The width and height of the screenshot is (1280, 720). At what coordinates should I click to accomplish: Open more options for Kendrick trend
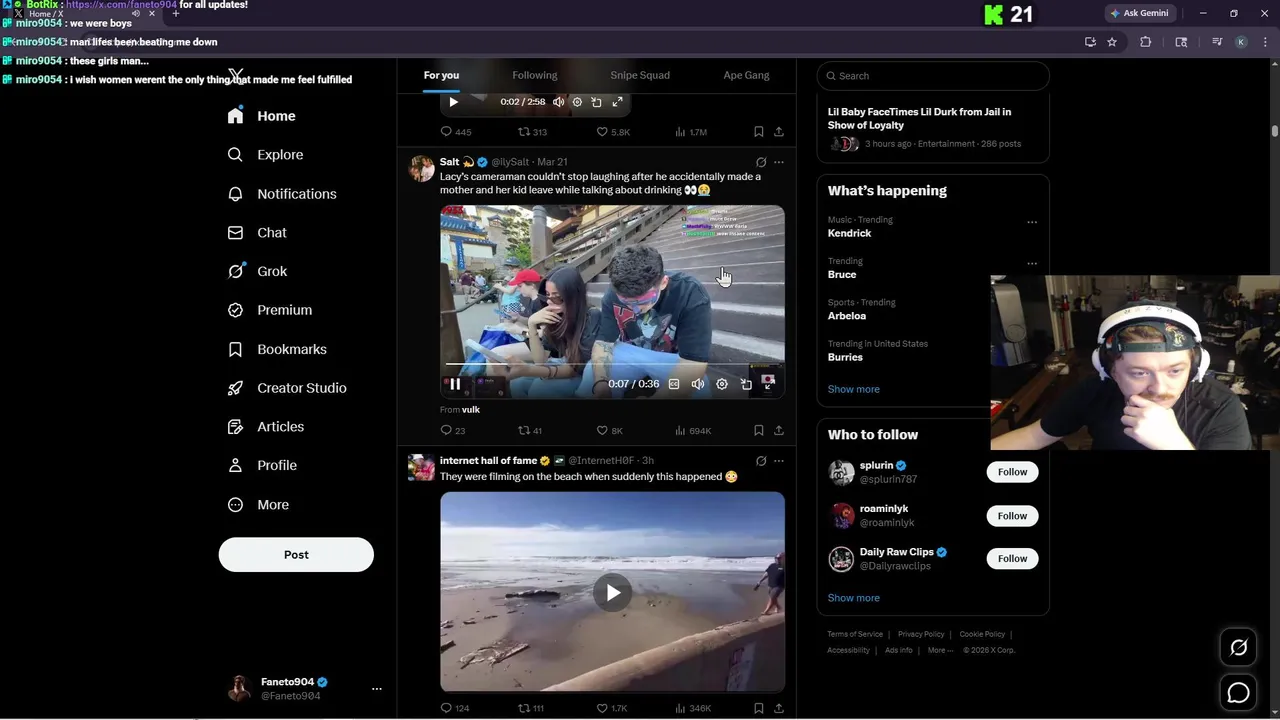click(x=1032, y=222)
